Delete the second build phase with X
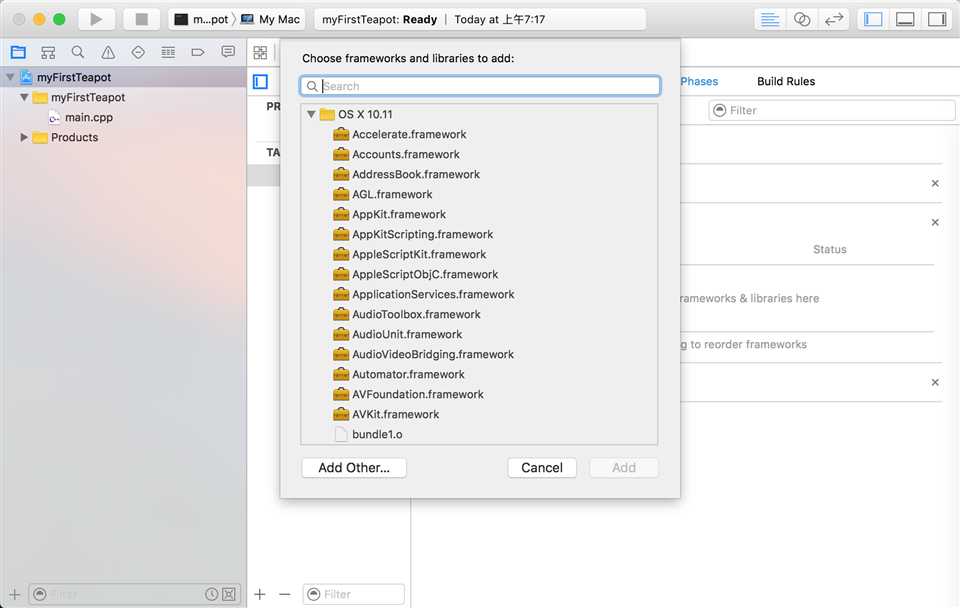This screenshot has height=608, width=960. 935,222
